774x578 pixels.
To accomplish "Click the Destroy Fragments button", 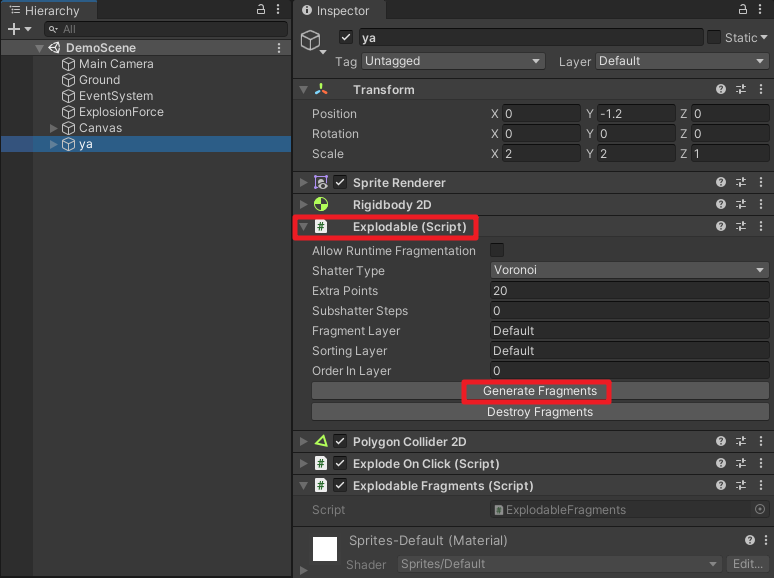I will point(539,412).
